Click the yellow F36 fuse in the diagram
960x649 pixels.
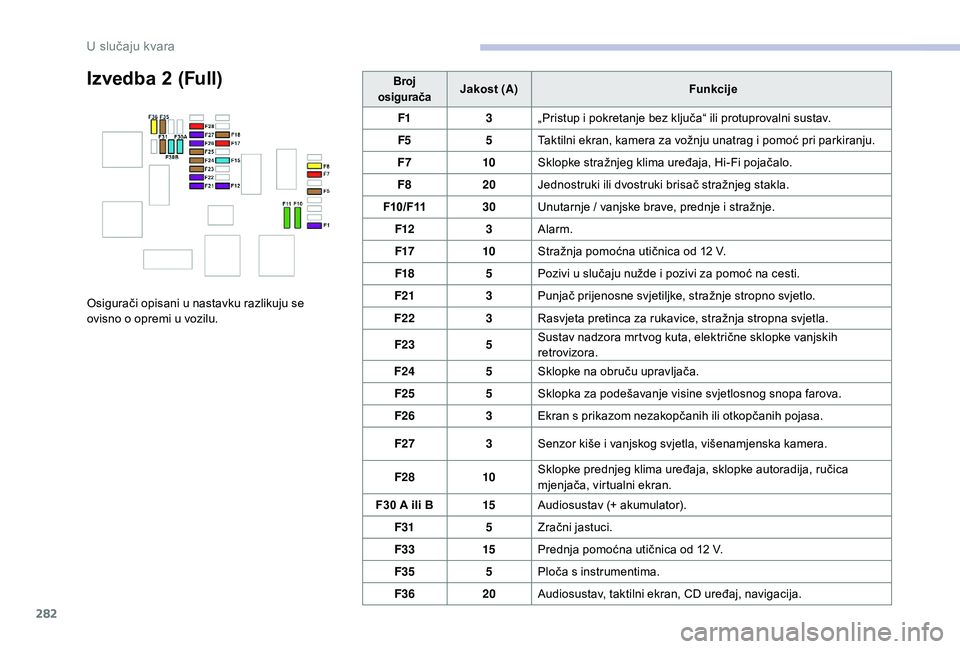click(x=154, y=127)
